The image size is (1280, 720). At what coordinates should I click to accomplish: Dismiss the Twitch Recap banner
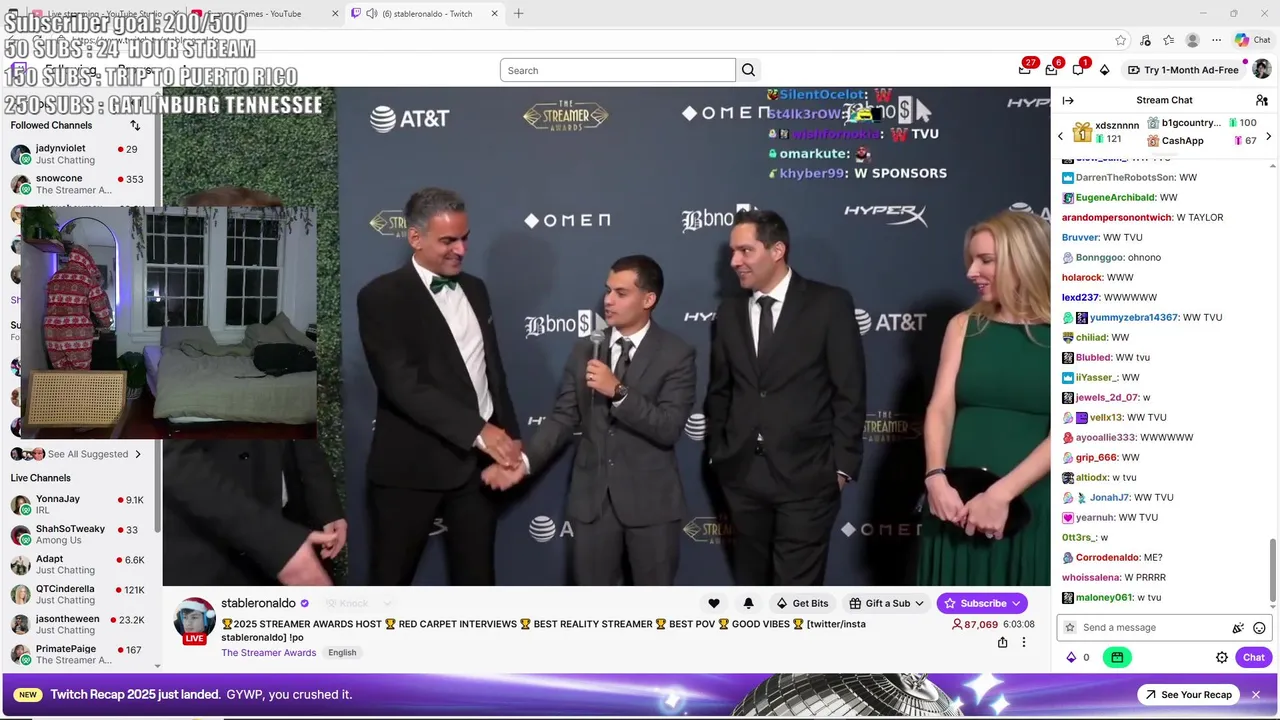[x=1256, y=694]
